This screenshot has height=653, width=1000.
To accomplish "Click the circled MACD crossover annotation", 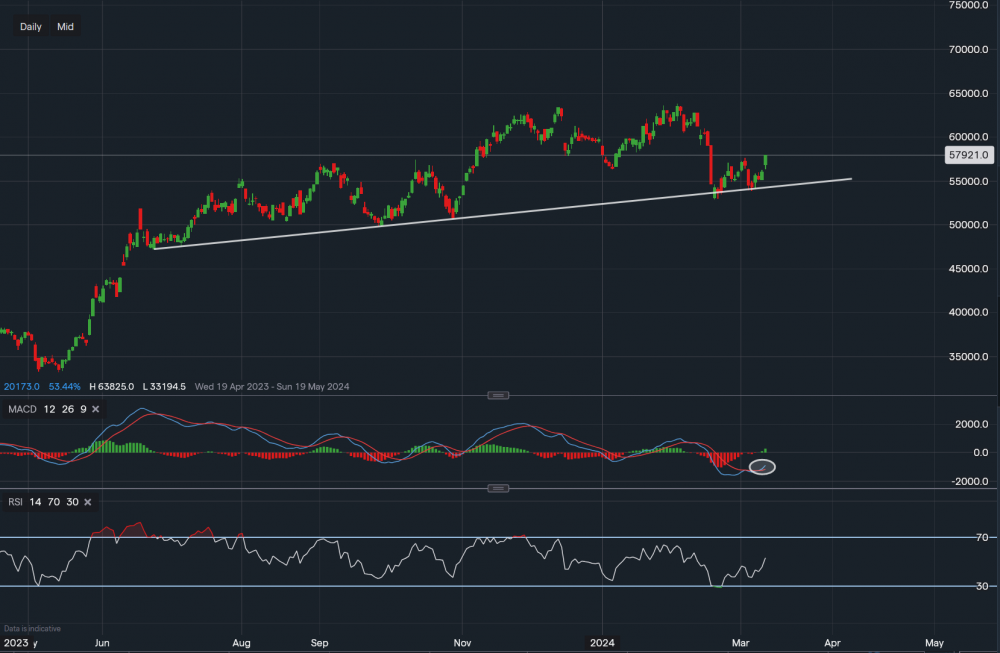I will pyautogui.click(x=762, y=466).
